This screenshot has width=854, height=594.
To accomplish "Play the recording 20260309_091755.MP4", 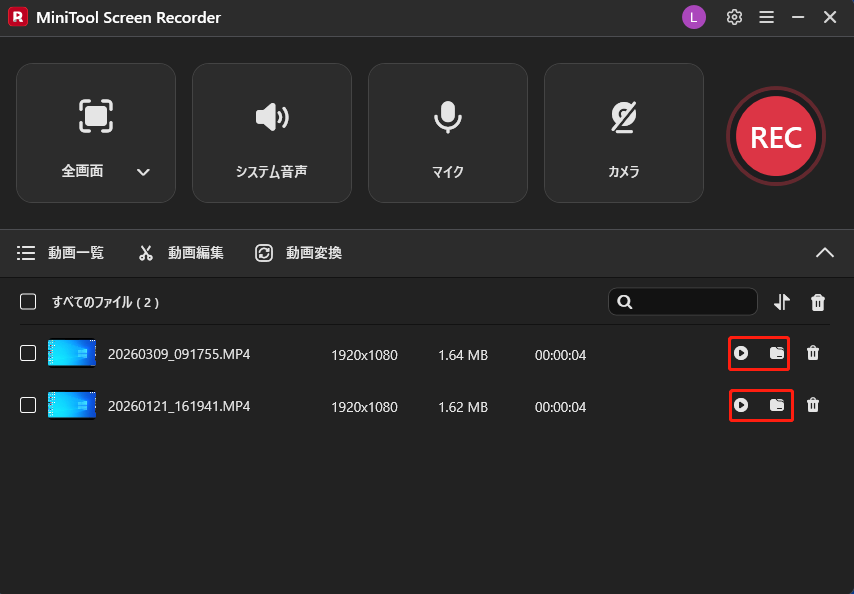I will (742, 353).
